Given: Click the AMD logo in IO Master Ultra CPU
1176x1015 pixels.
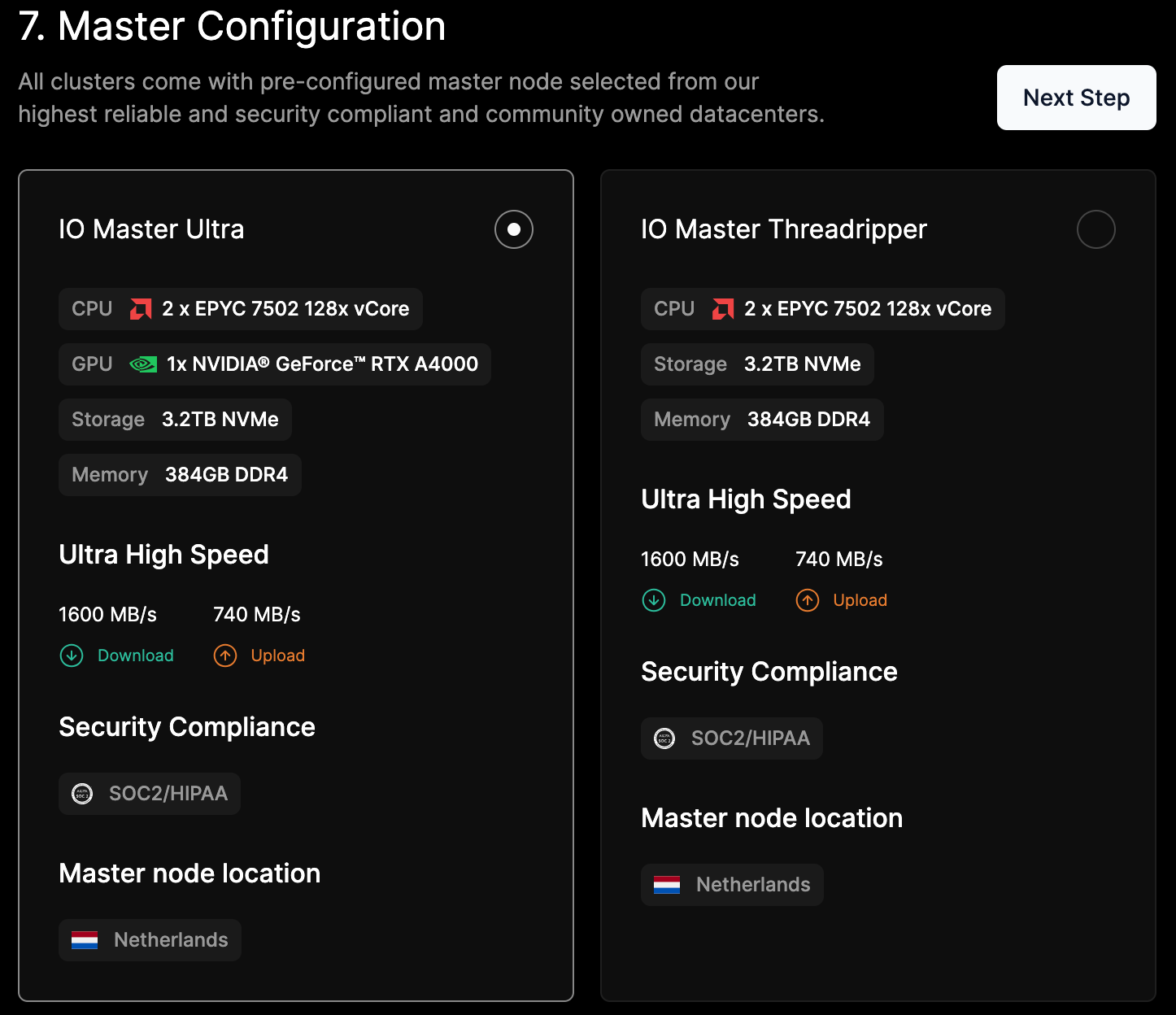Looking at the screenshot, I should (x=141, y=309).
